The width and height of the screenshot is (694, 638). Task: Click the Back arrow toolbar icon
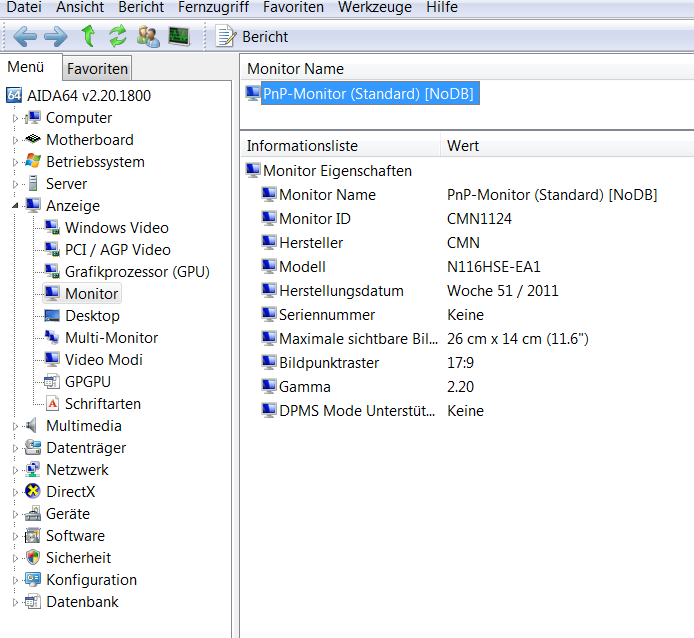pos(25,36)
